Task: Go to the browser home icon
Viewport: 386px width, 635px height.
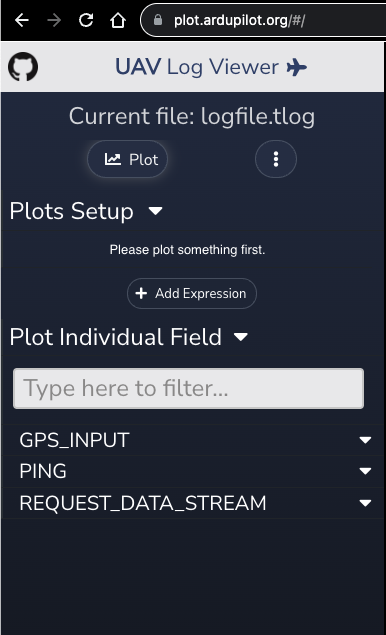Action: (x=118, y=20)
